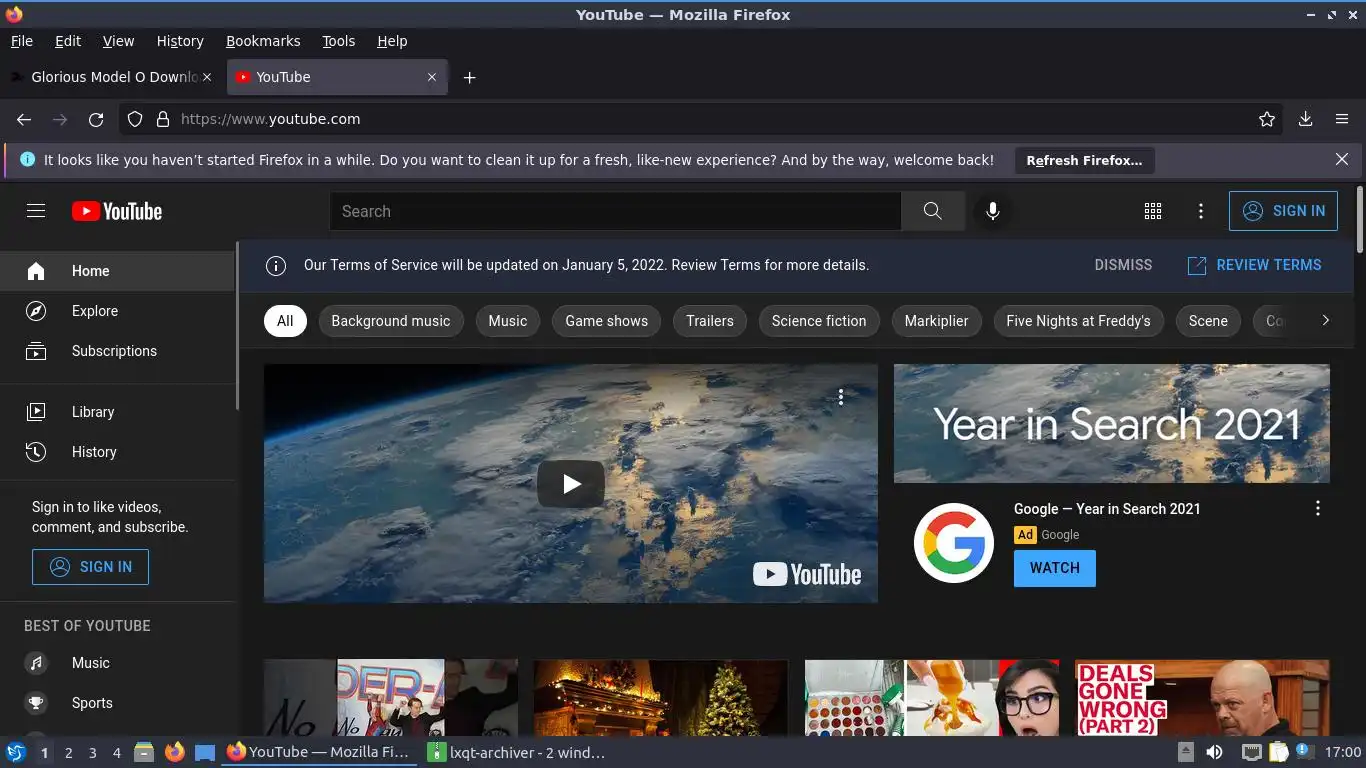Click the Year in Search 2021 banner
The image size is (1366, 768).
[1112, 423]
